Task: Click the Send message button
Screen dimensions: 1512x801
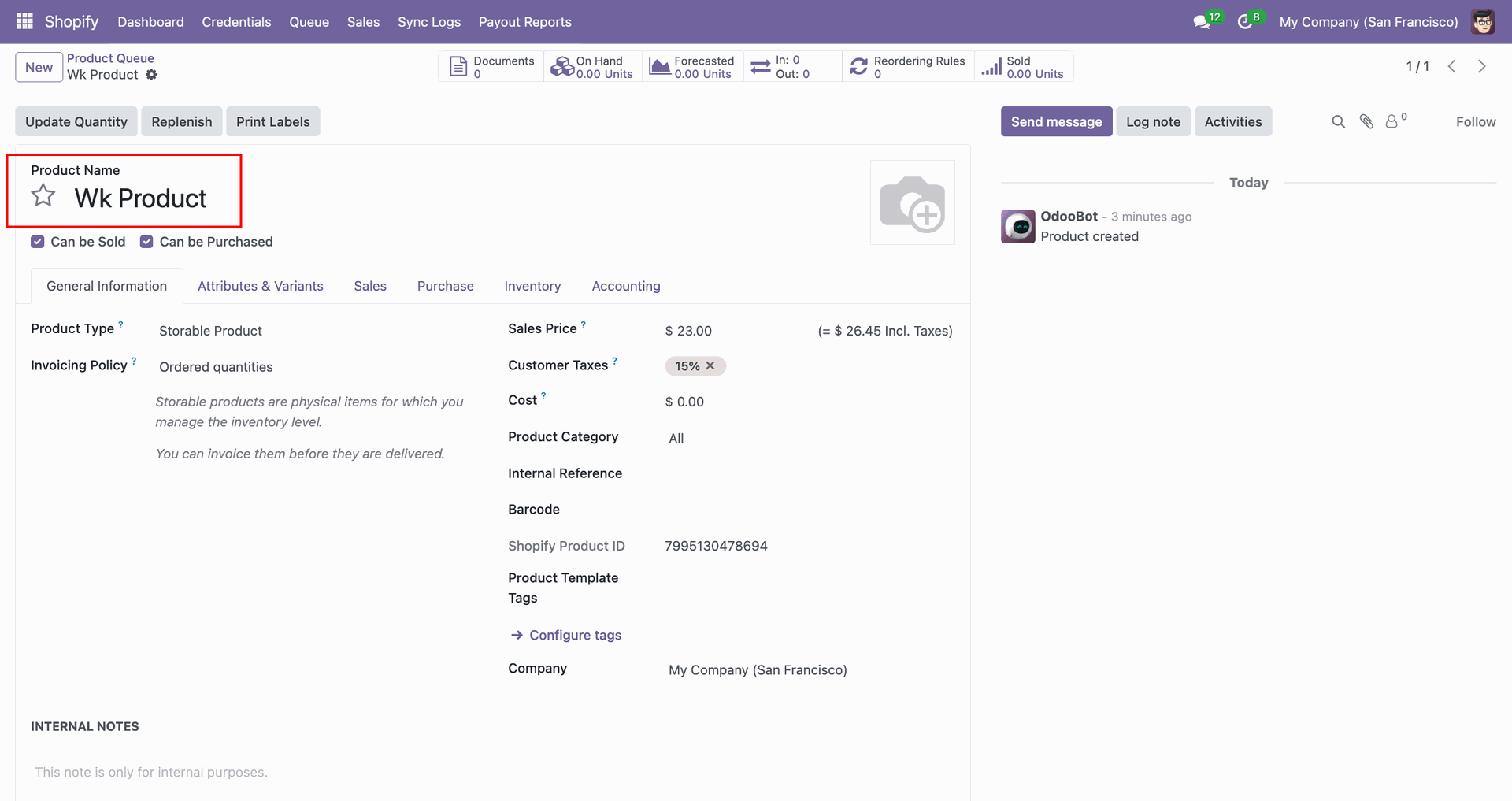Action: coord(1057,121)
